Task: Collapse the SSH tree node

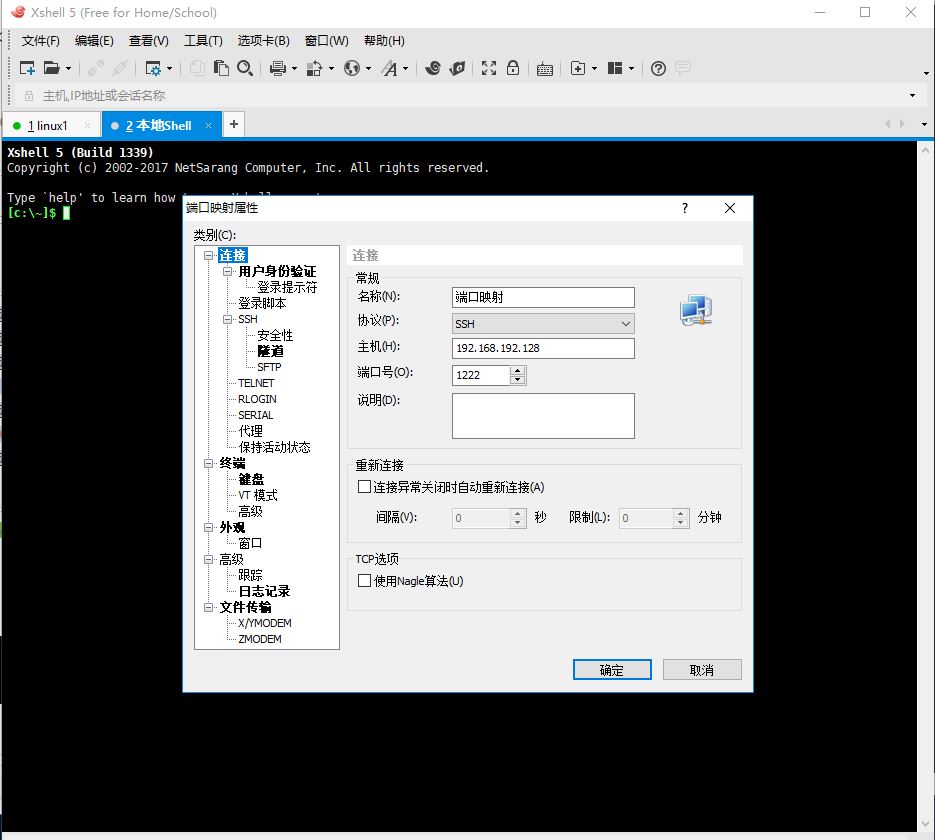Action: tap(227, 320)
